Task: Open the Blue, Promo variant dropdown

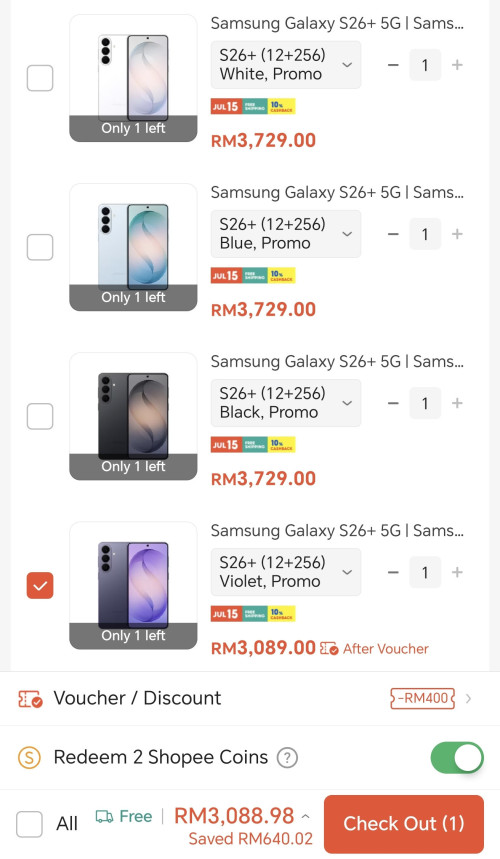Action: [x=286, y=234]
